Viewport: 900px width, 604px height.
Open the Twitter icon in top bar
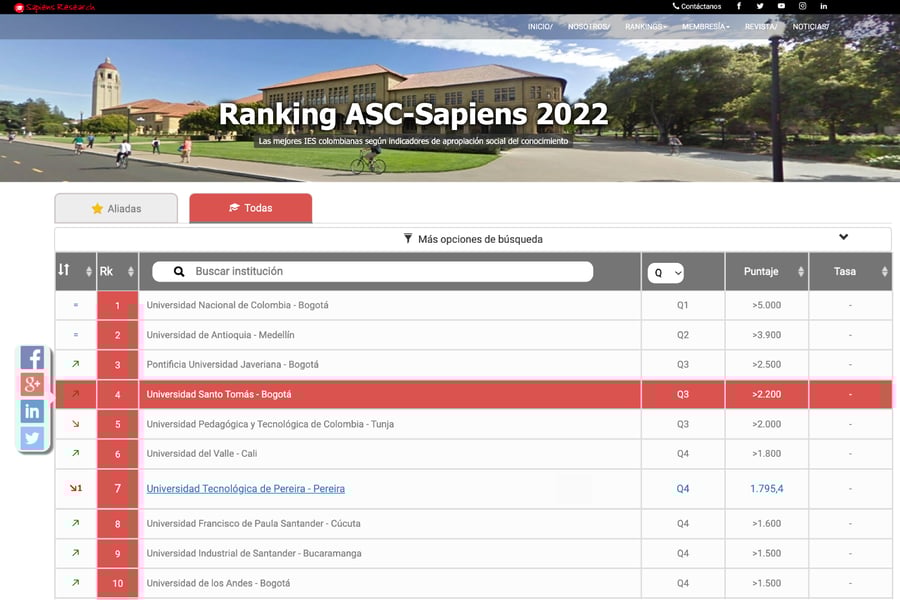(x=760, y=6)
